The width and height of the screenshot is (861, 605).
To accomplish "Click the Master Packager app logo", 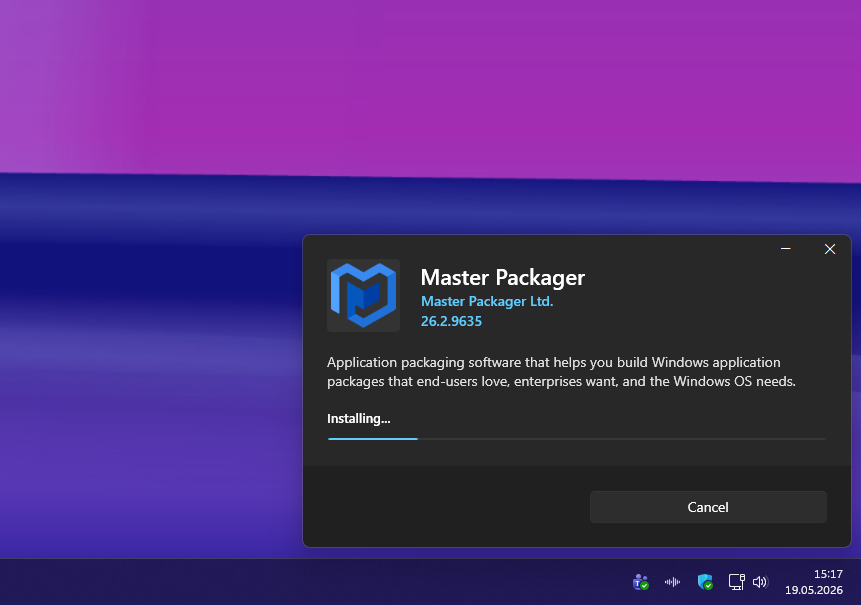I will click(364, 295).
